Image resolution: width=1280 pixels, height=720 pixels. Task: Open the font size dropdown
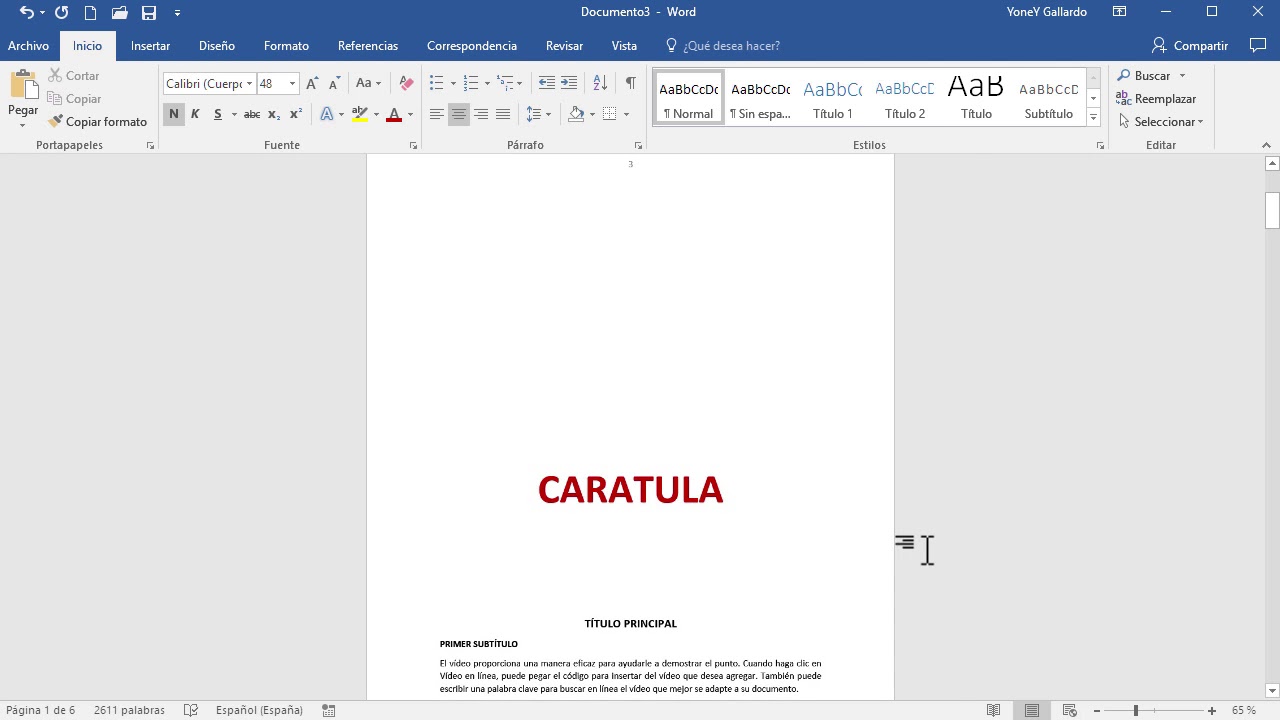coord(292,84)
